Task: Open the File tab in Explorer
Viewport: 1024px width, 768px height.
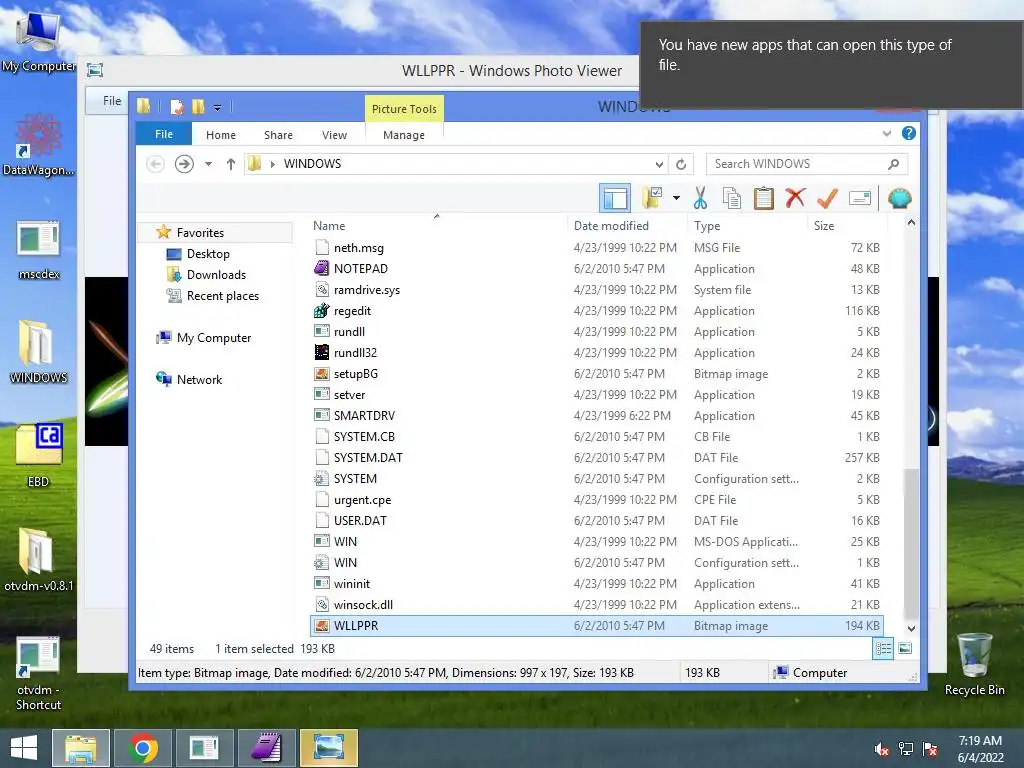Action: click(x=164, y=134)
